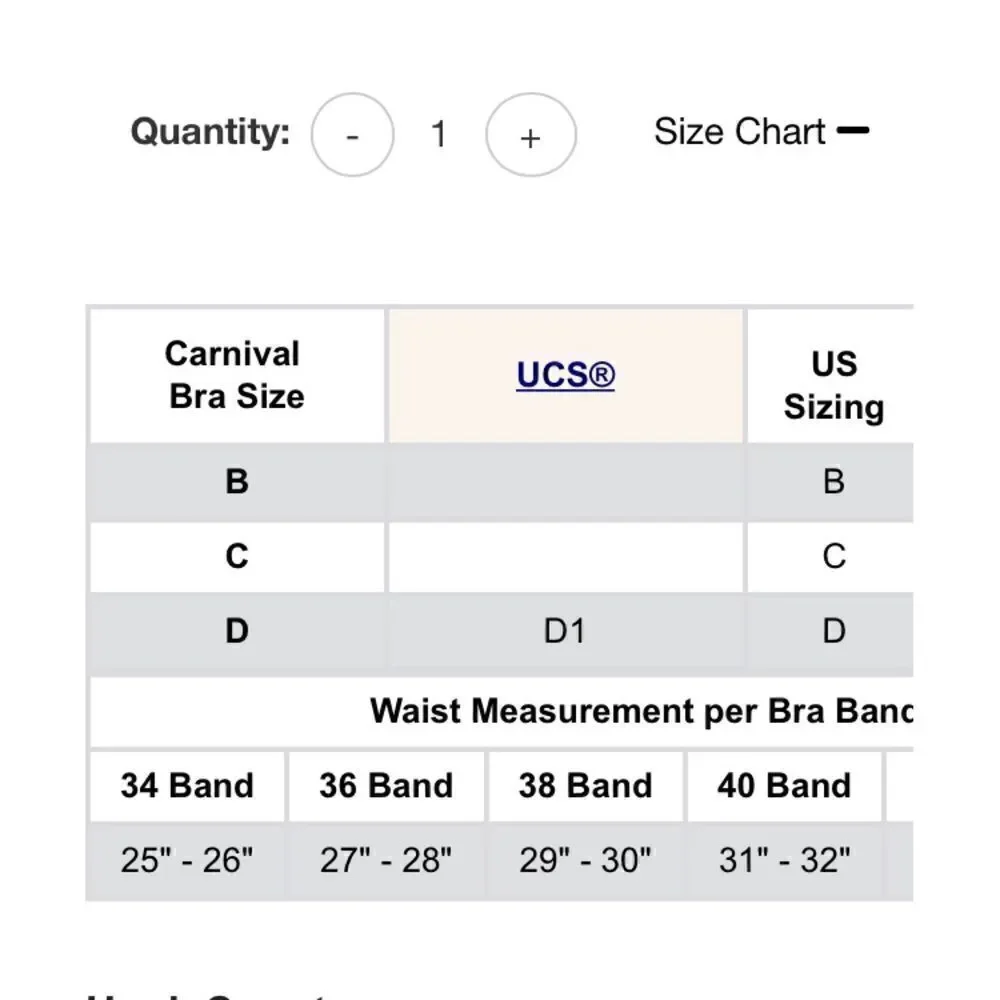Collapse the Size Chart section

click(761, 131)
